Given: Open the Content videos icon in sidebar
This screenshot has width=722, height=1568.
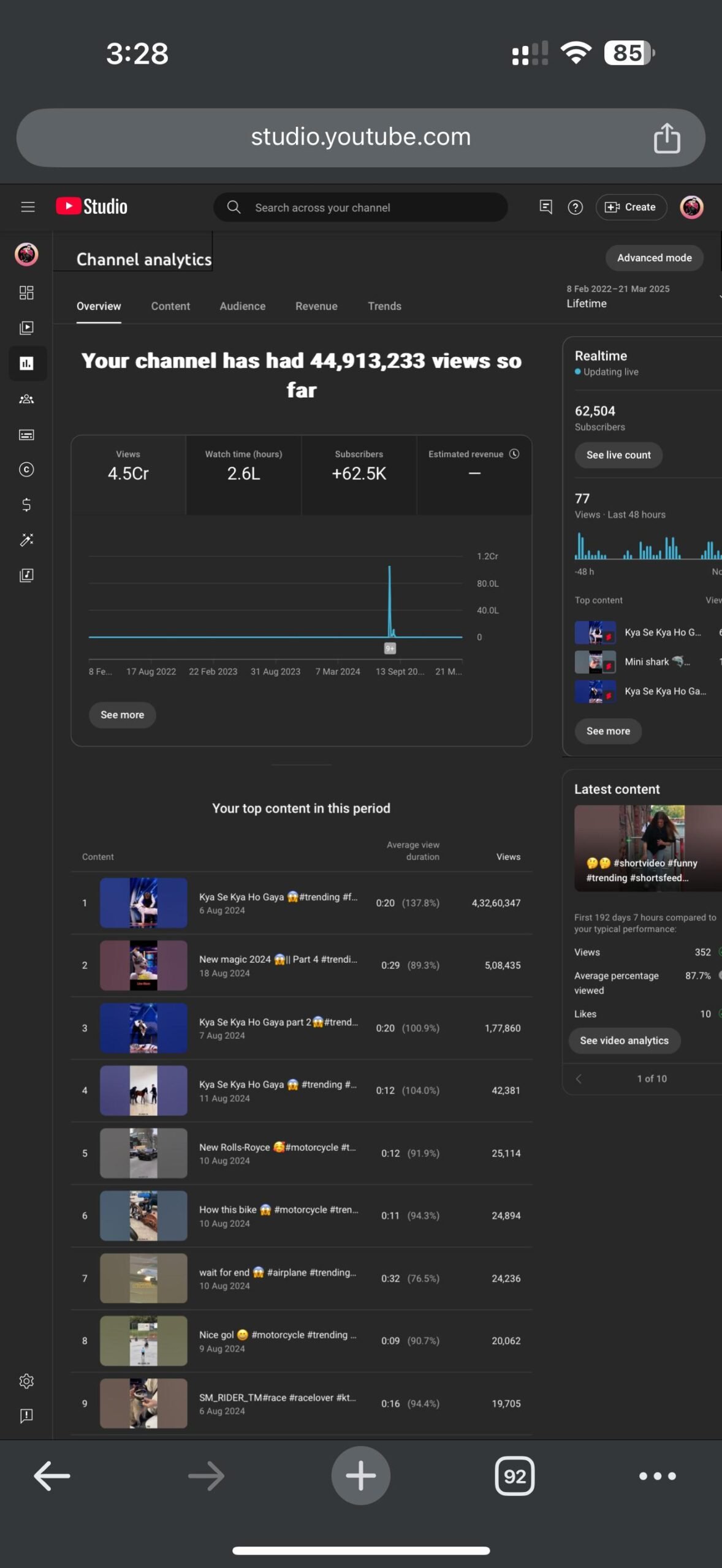Looking at the screenshot, I should click(x=26, y=328).
